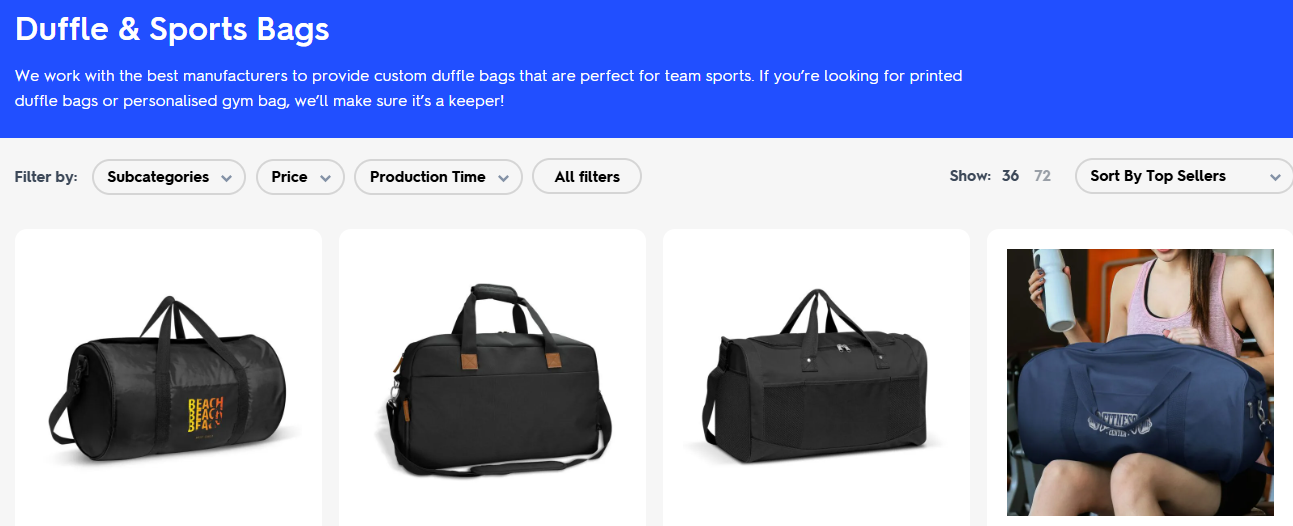Screen dimensions: 1293x526
Task: Click the chevron beside Production Time
Action: tap(503, 178)
